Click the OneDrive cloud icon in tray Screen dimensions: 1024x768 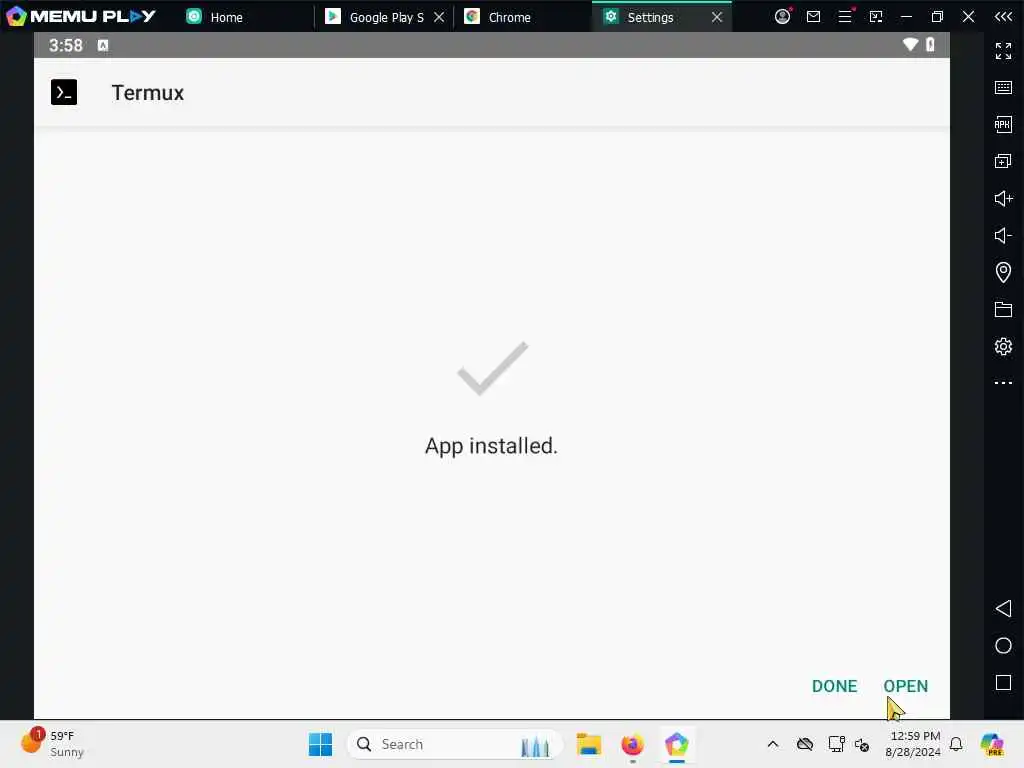pyautogui.click(x=805, y=744)
